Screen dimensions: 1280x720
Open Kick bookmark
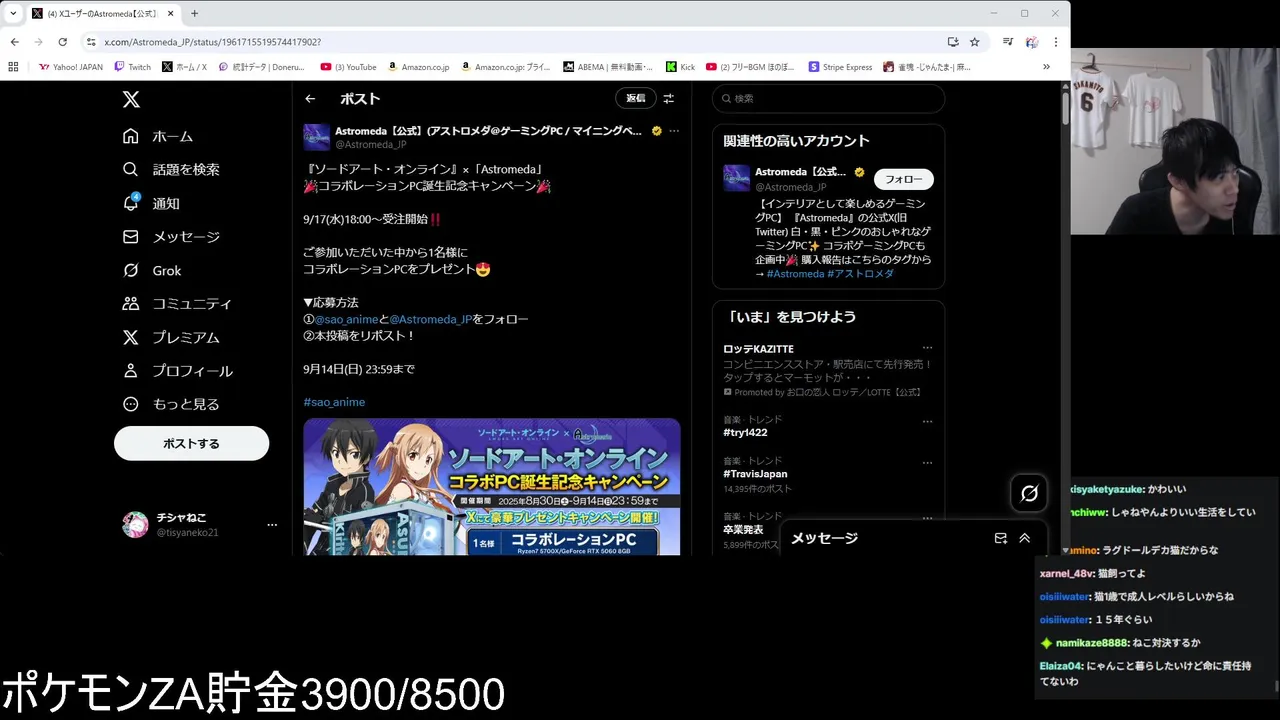click(x=680, y=67)
